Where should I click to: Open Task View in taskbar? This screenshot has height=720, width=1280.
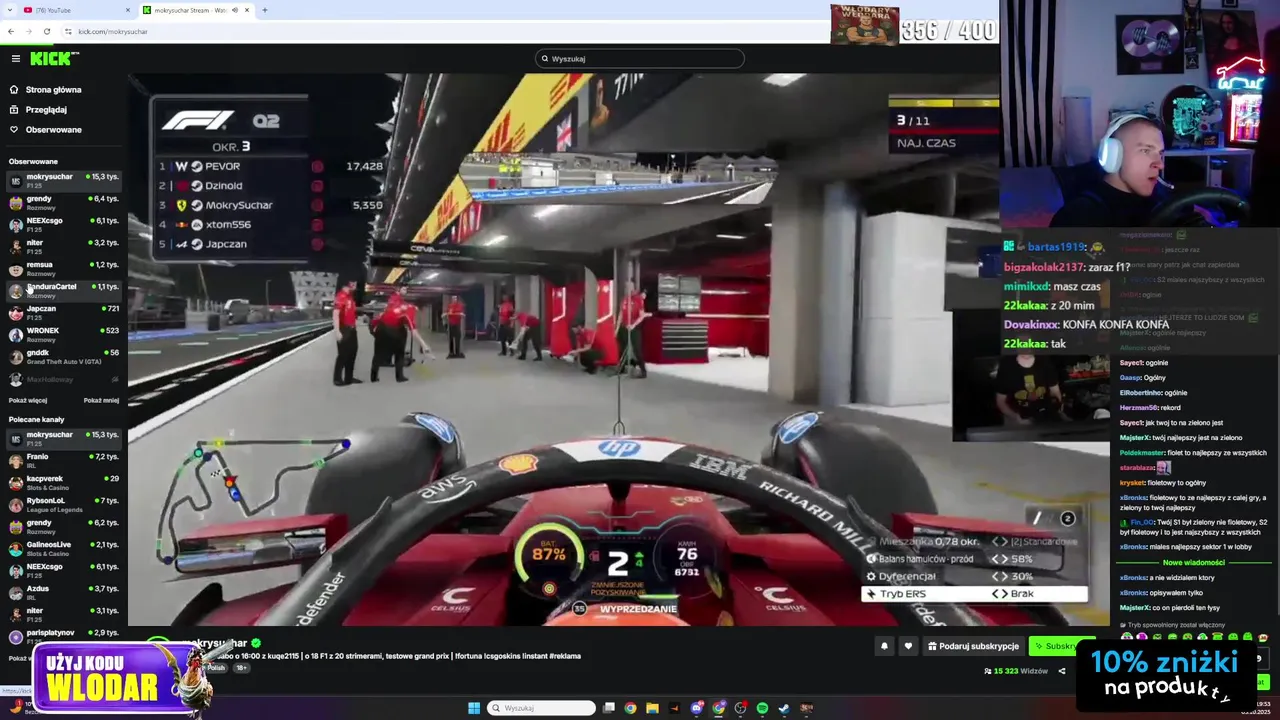[x=608, y=708]
